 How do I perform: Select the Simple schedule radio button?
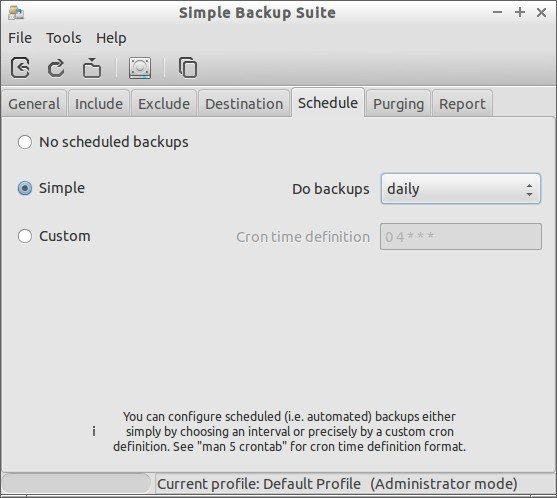click(25, 188)
